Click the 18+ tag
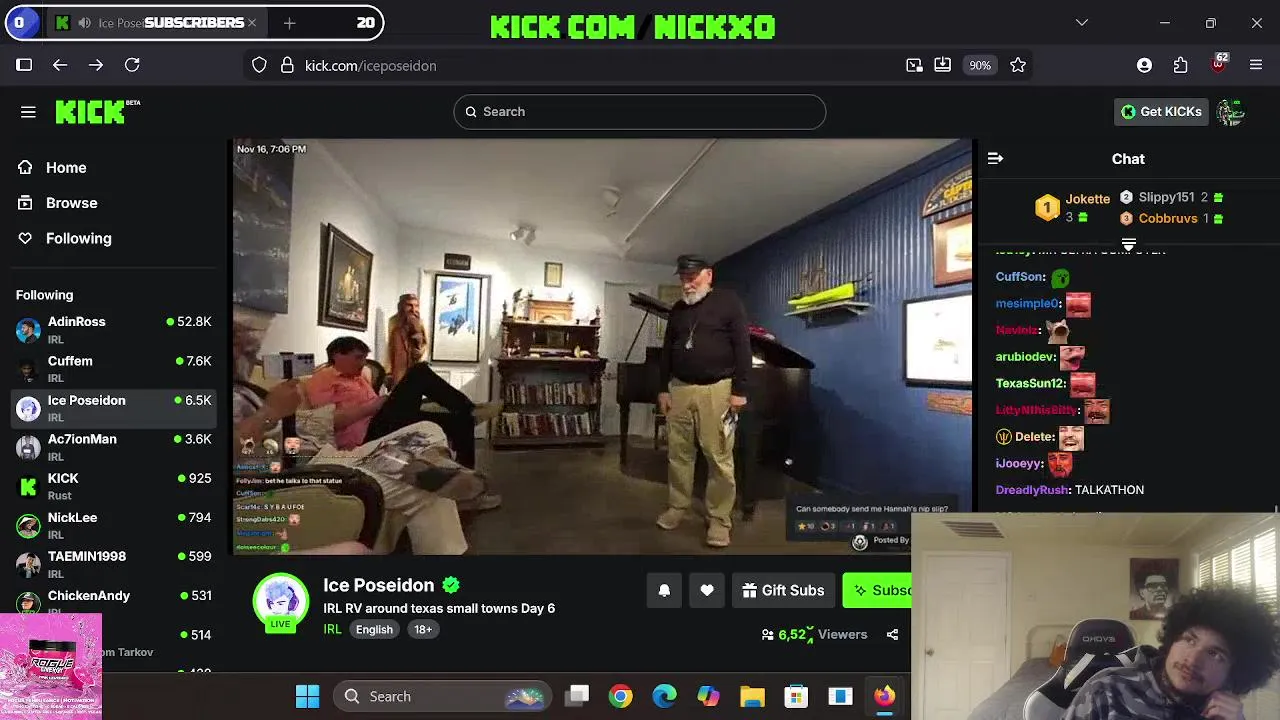The image size is (1280, 720). point(423,629)
